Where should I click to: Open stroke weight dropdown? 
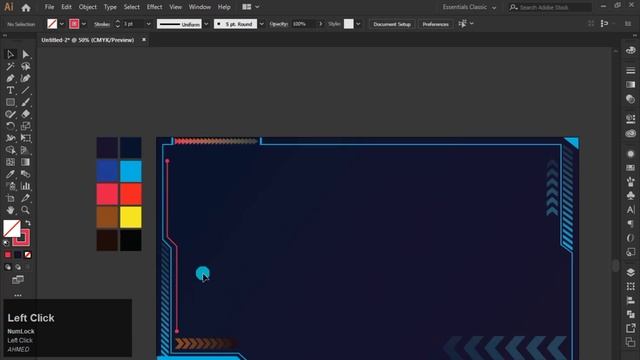point(148,24)
